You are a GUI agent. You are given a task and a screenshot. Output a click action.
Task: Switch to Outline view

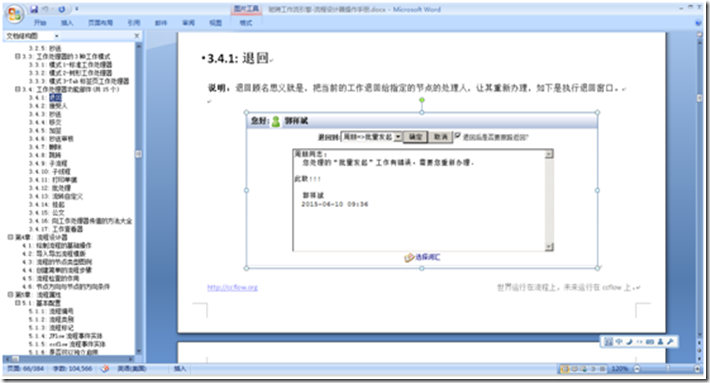(593, 369)
